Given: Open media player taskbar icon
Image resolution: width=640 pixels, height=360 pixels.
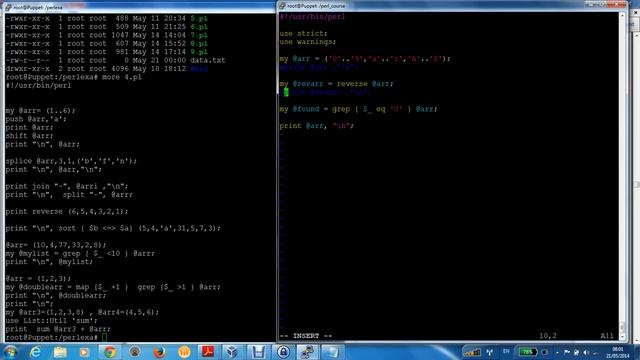Looking at the screenshot, I should pyautogui.click(x=84, y=352).
